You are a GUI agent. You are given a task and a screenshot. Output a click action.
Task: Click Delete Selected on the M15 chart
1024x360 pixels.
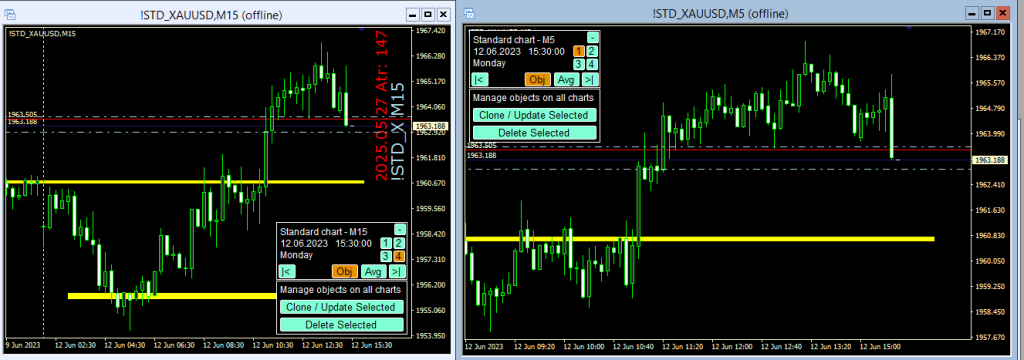[342, 325]
